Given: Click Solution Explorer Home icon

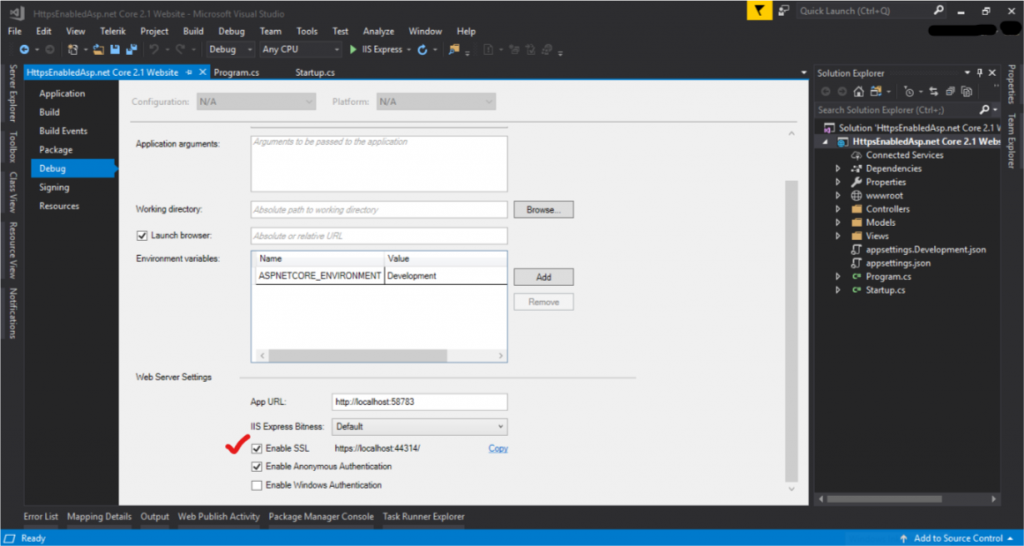Looking at the screenshot, I should (x=859, y=91).
